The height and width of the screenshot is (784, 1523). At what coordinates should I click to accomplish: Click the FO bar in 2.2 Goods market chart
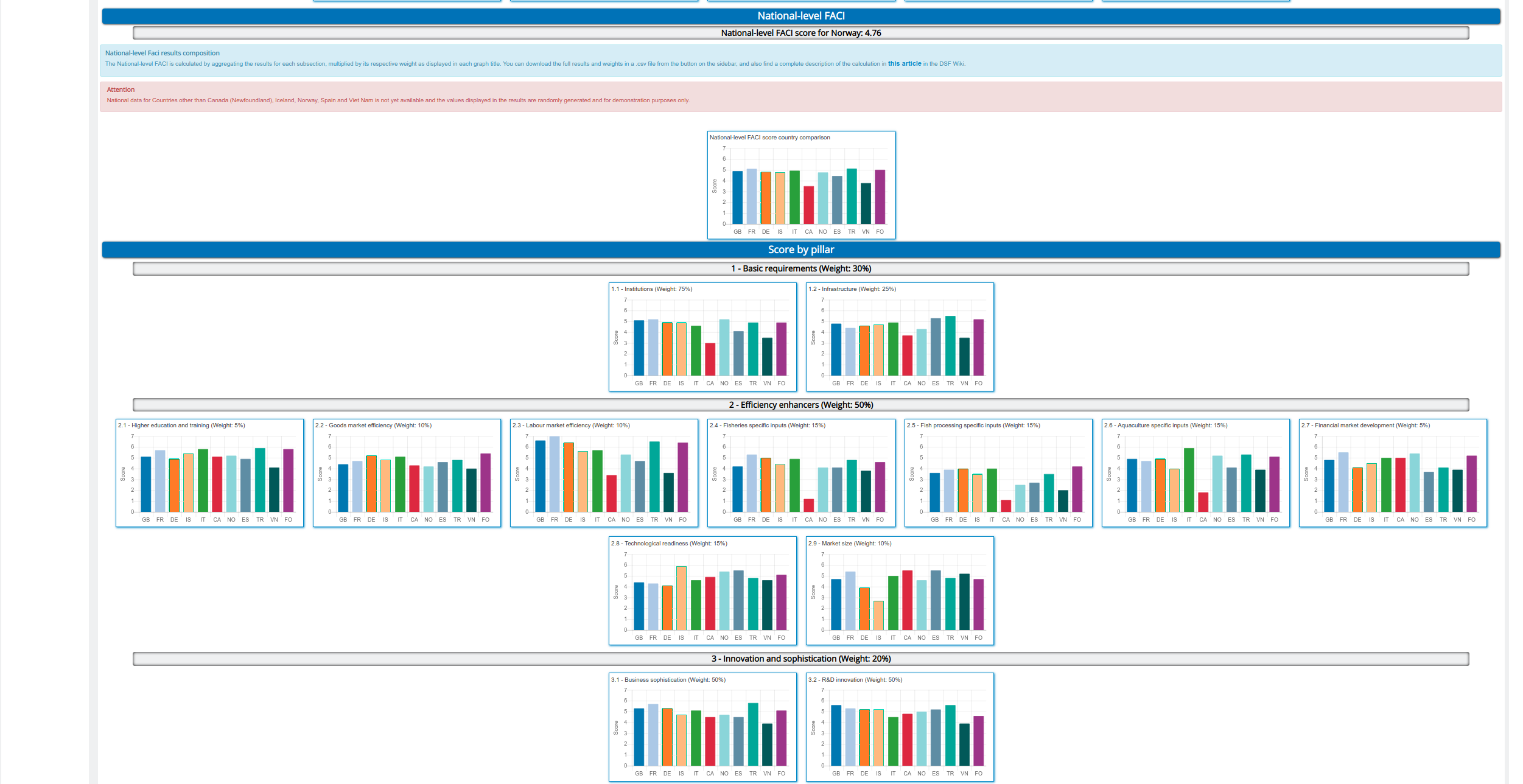(485, 483)
